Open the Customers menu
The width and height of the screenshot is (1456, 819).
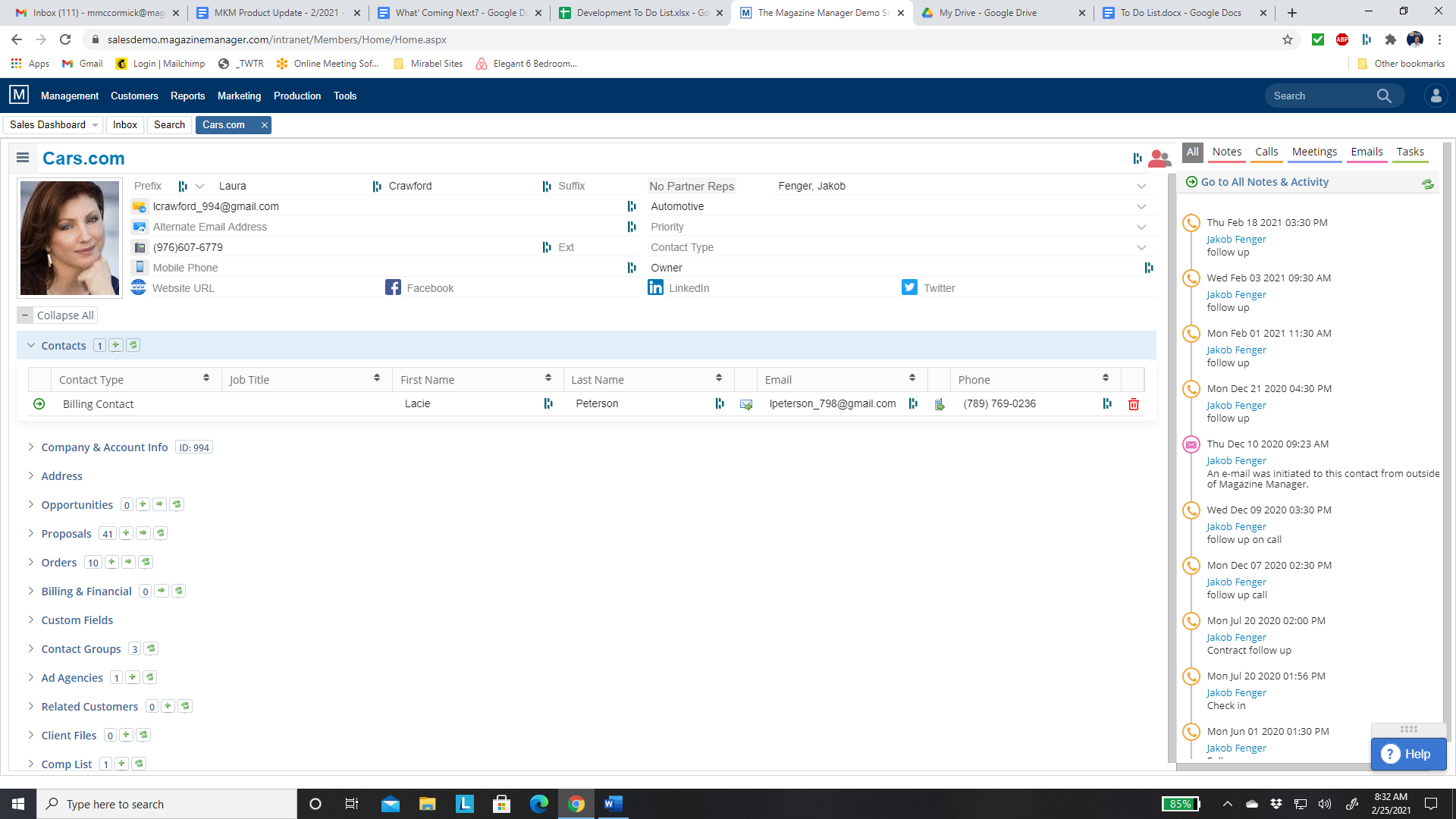click(x=134, y=96)
